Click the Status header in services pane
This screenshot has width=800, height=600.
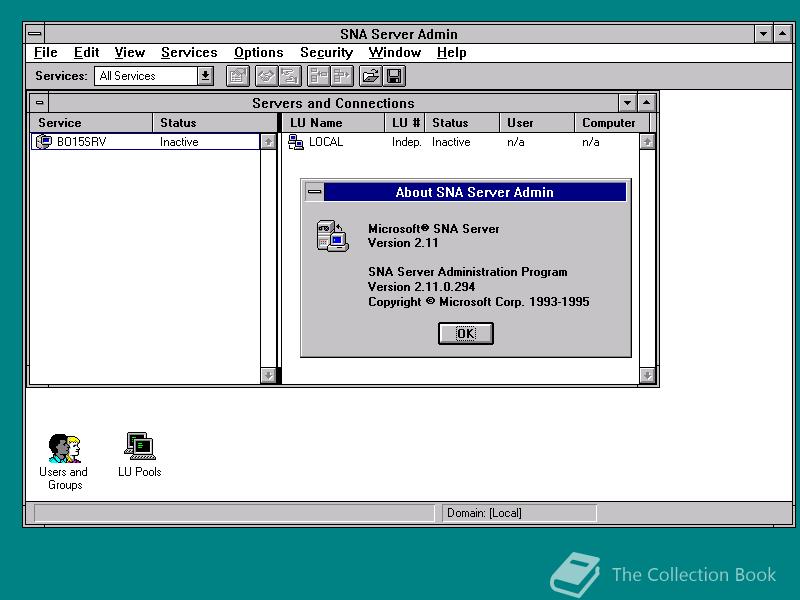[x=215, y=122]
